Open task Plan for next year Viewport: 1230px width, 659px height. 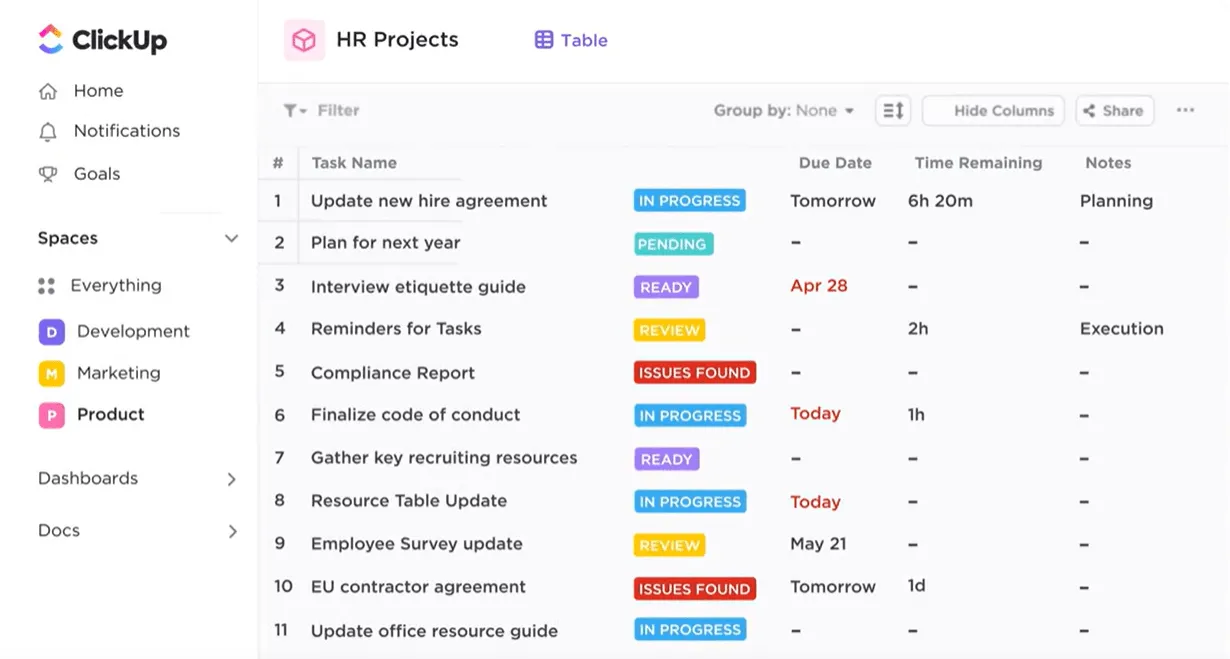pyautogui.click(x=386, y=243)
